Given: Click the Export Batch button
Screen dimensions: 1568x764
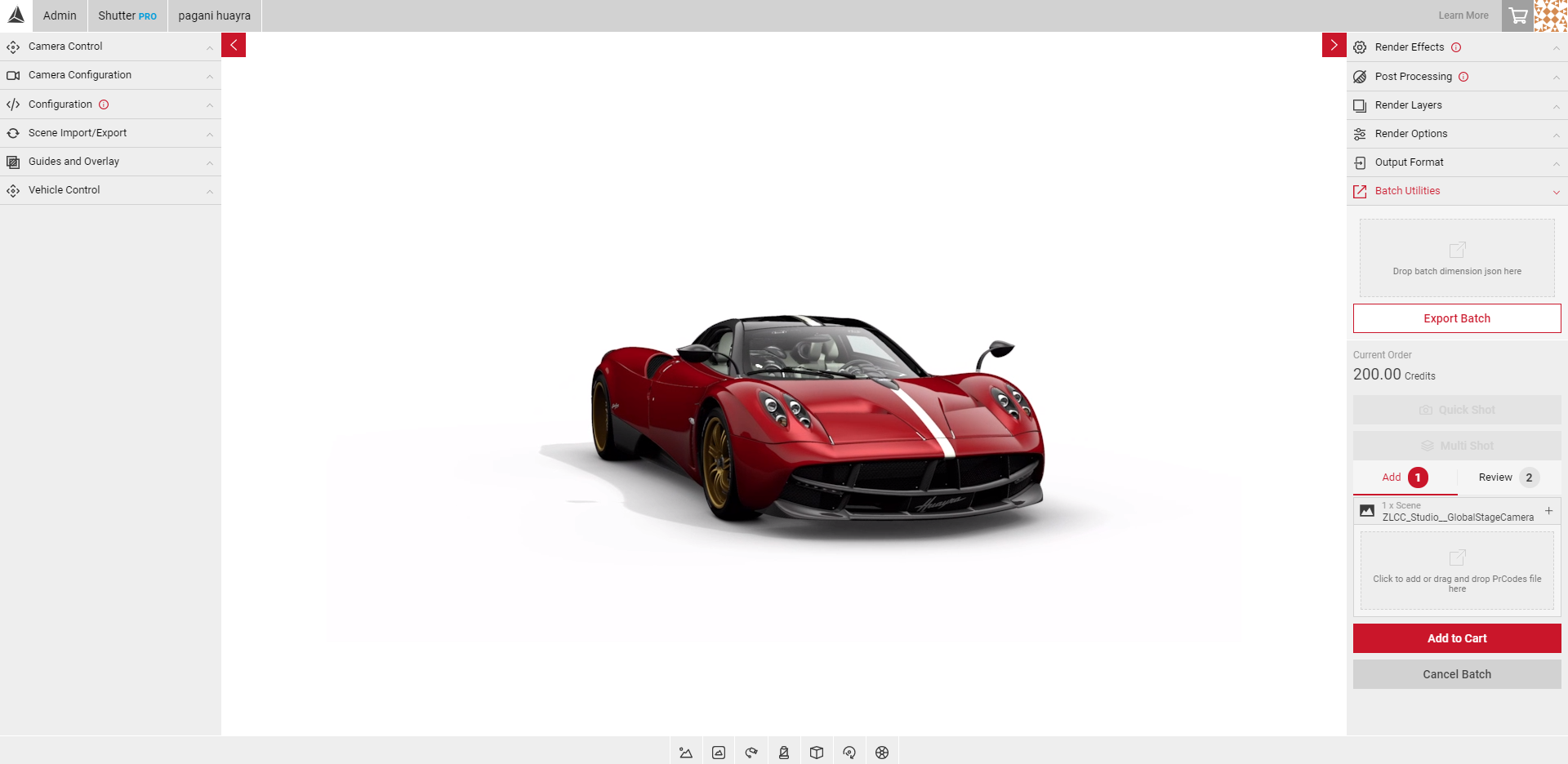Looking at the screenshot, I should [1457, 318].
